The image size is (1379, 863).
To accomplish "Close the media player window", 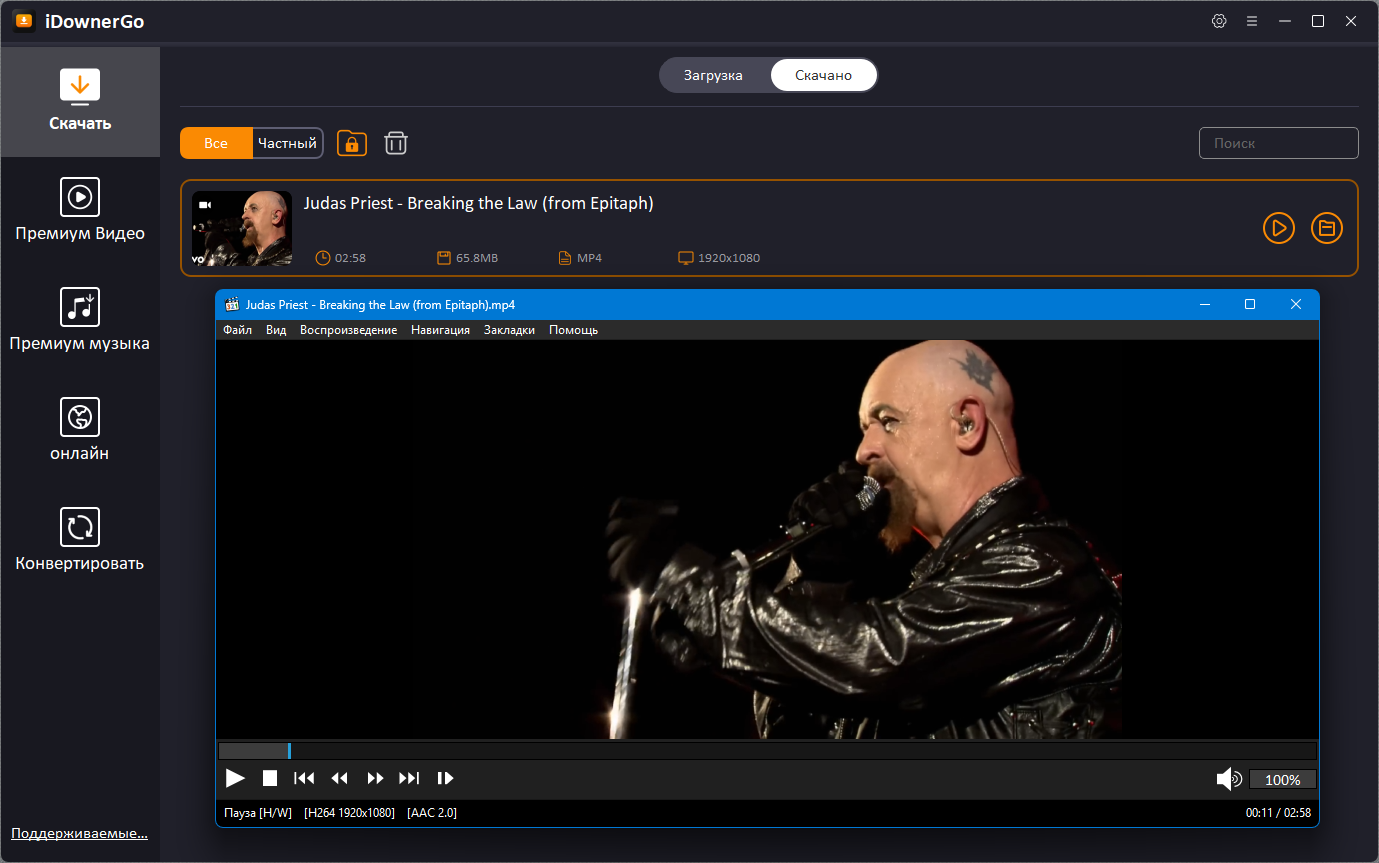I will [x=1296, y=305].
